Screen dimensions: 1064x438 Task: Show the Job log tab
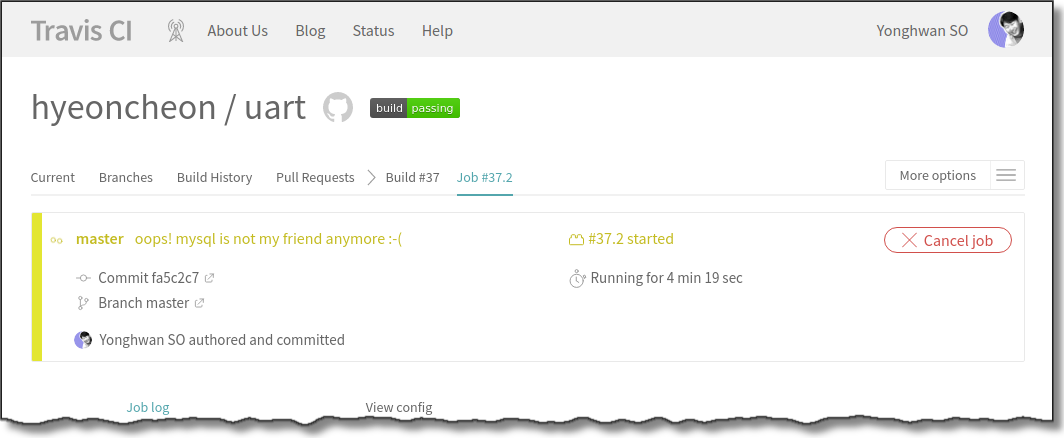[148, 407]
